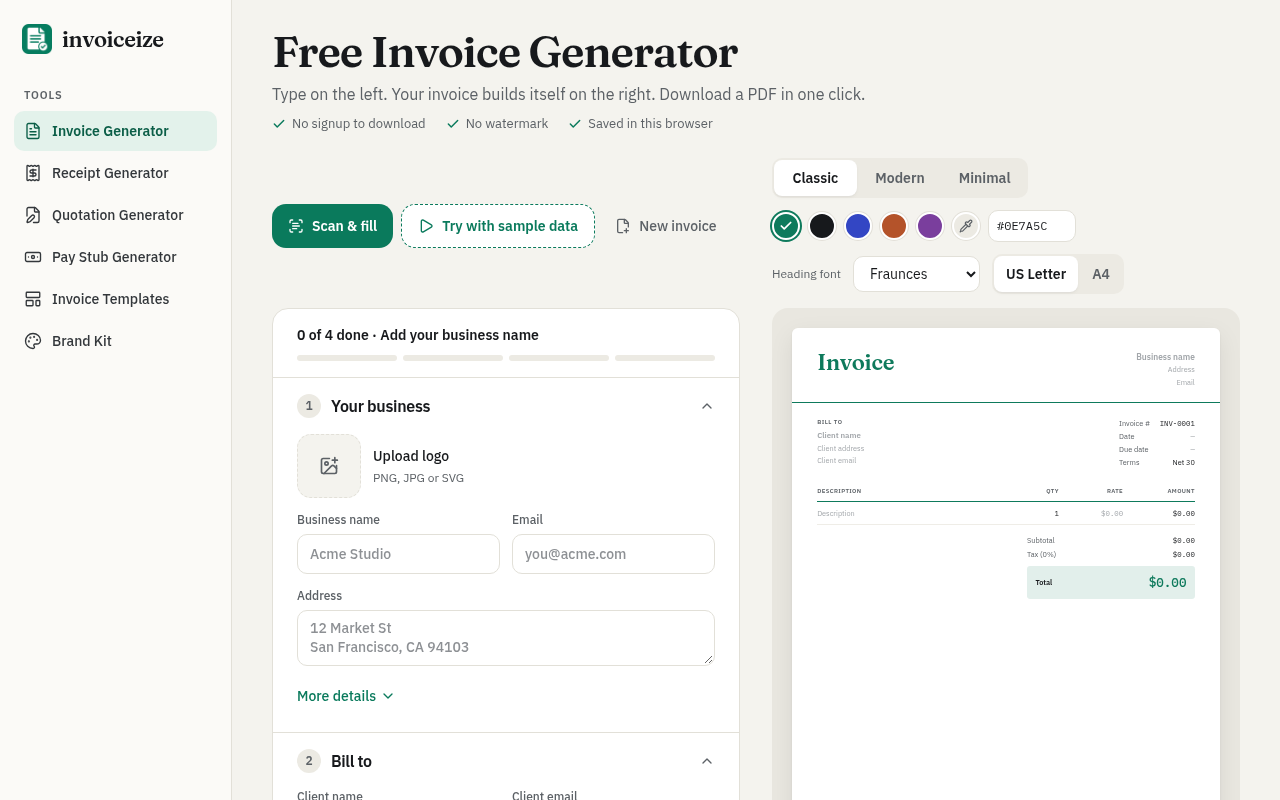
Task: Click the hex color input field
Action: [x=1032, y=226]
